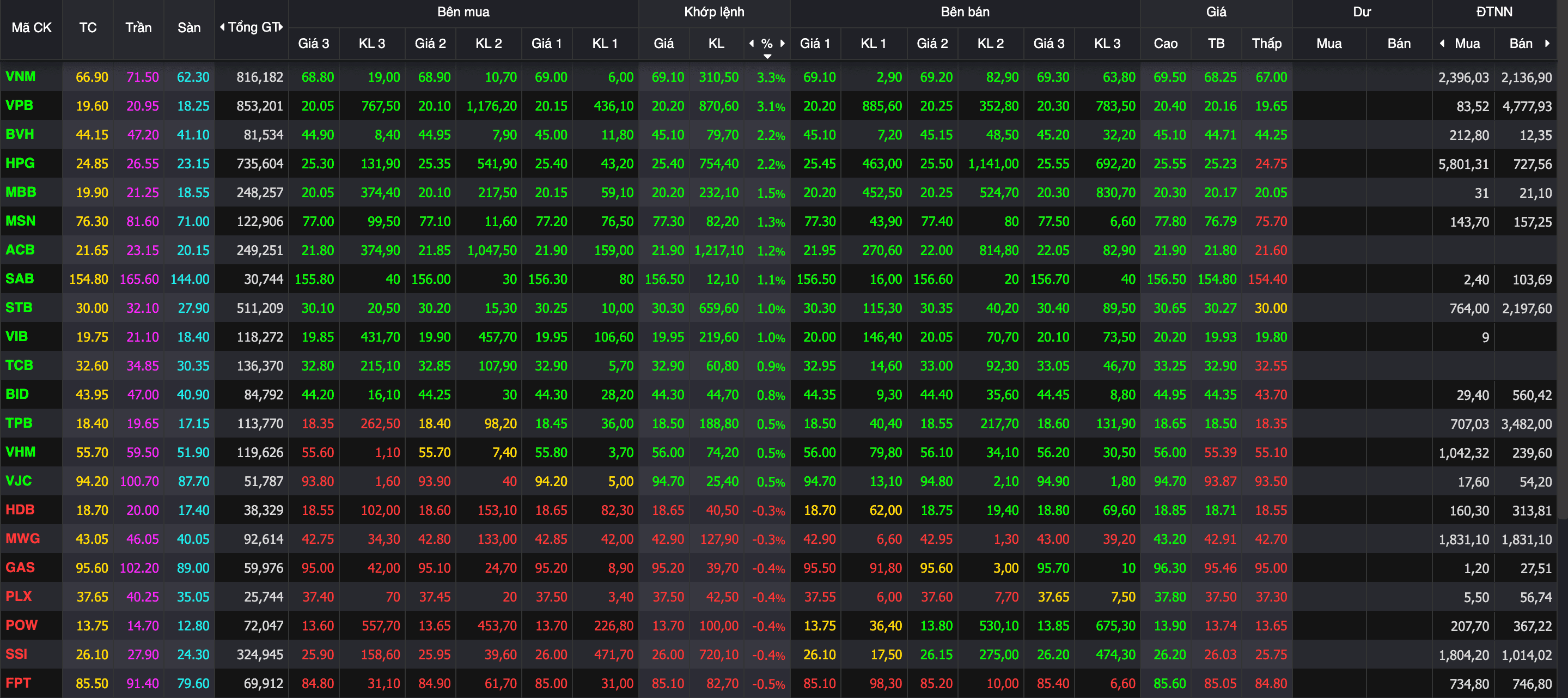Click ACB matched volume 1,217,10
The image size is (1568, 698).
(x=719, y=250)
